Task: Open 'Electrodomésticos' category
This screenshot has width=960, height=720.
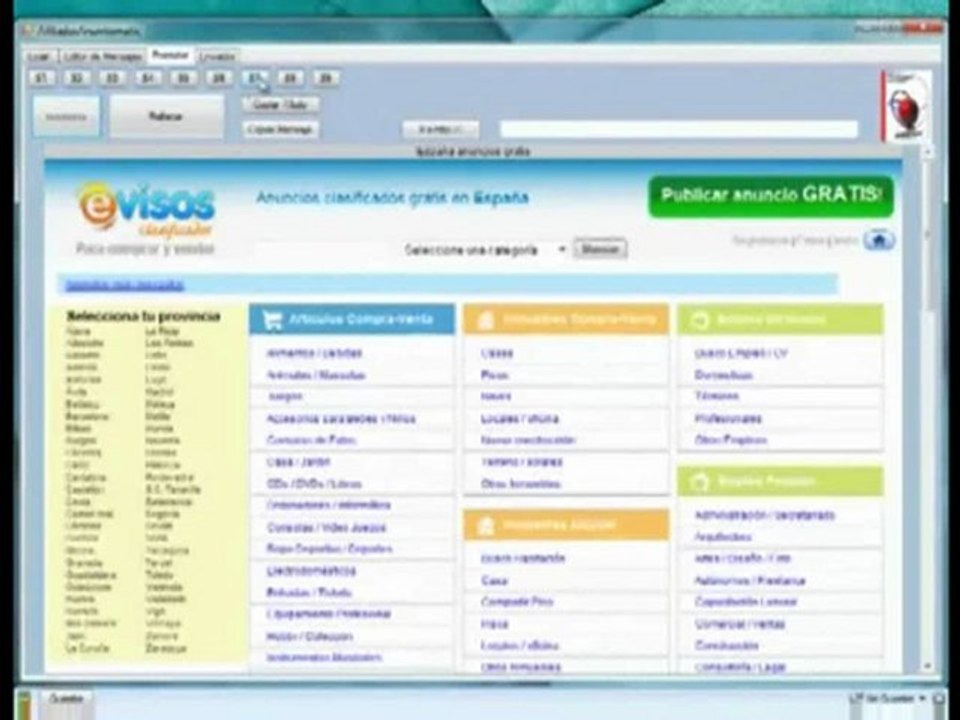Action: click(x=311, y=571)
